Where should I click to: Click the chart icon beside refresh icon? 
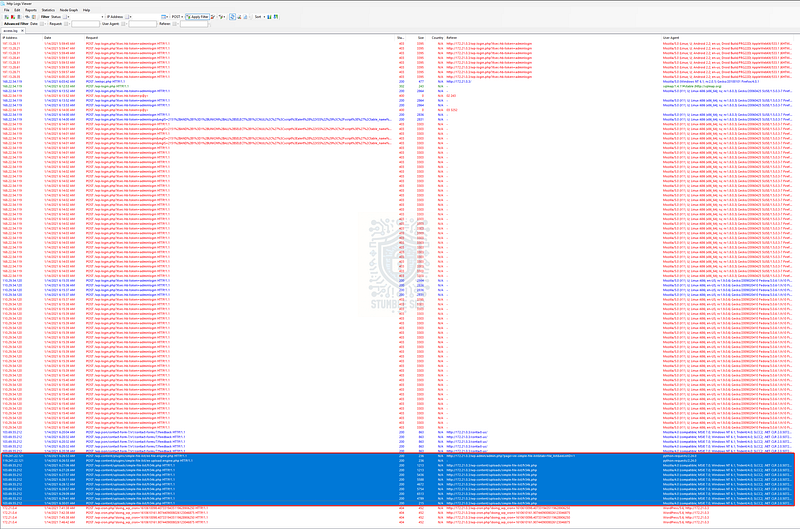tap(239, 17)
